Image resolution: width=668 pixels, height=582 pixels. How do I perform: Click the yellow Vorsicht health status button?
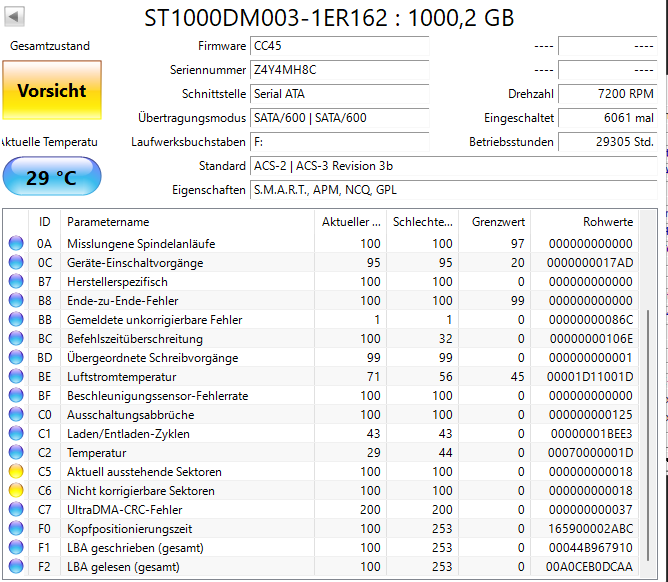point(52,90)
